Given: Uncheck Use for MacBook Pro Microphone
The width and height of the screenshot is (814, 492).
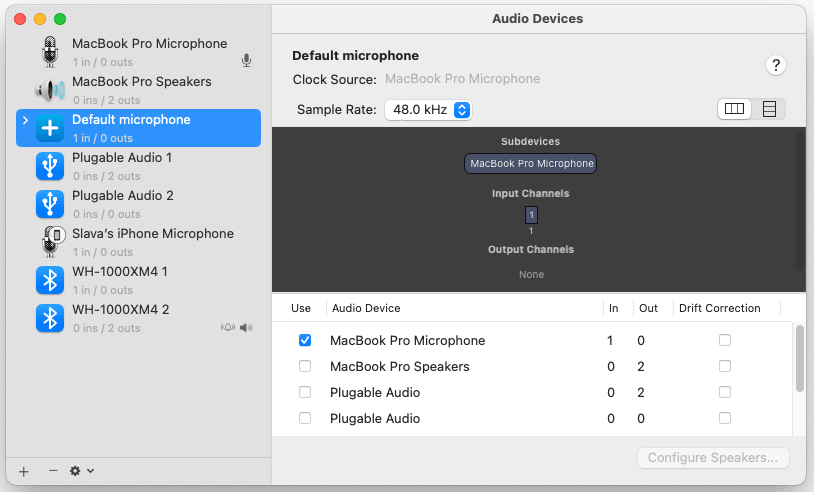Looking at the screenshot, I should click(305, 340).
